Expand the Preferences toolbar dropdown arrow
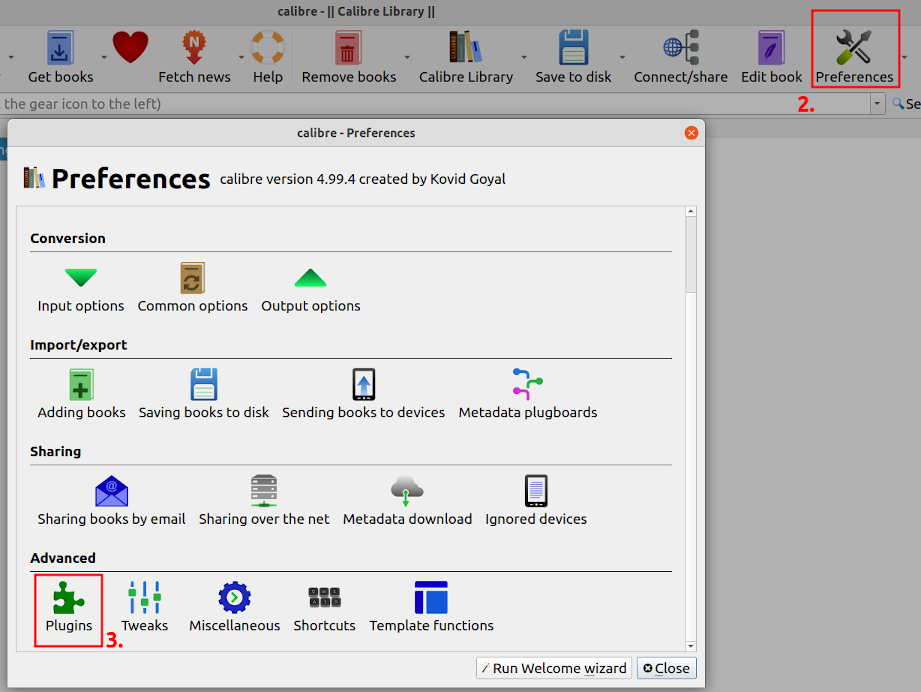Viewport: 921px width, 692px height. click(x=905, y=58)
